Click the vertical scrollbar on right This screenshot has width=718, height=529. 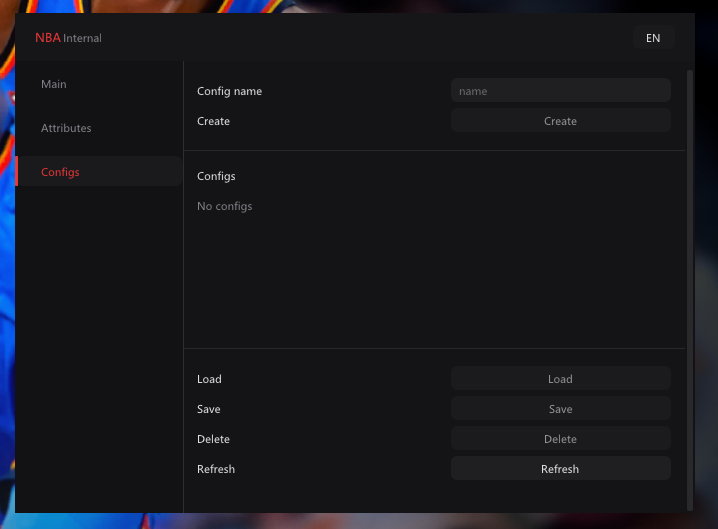[x=690, y=290]
